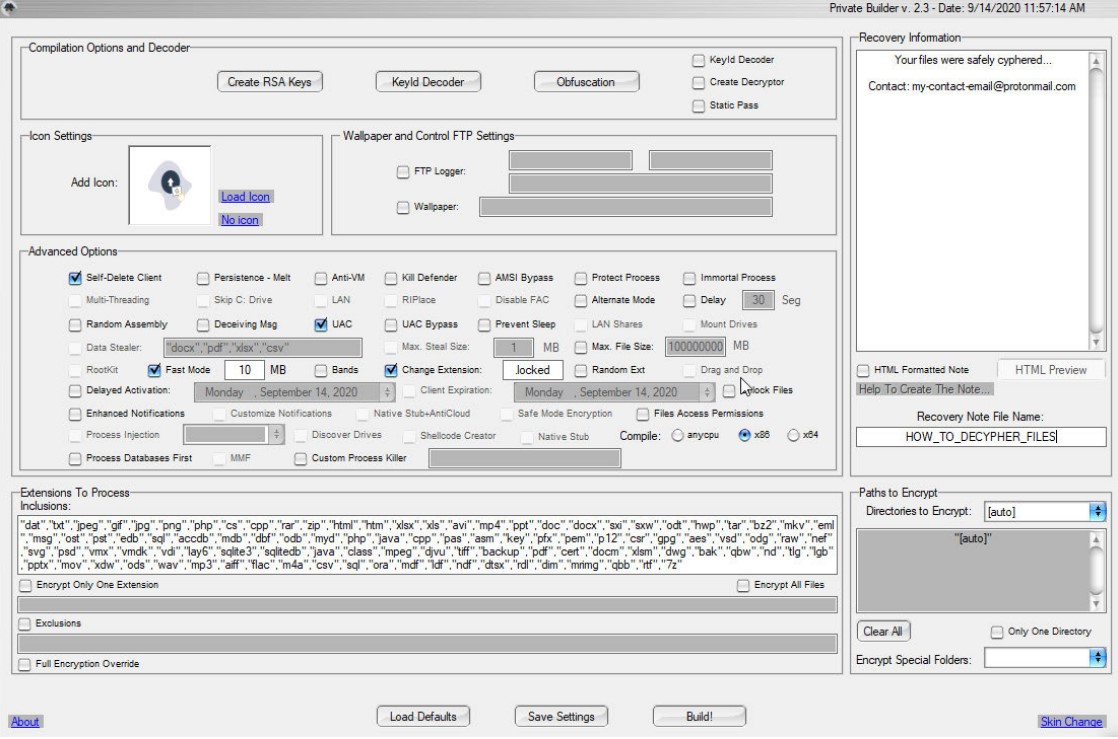Open the Delayed Activation date picker dropdown
1118x739 pixels.
click(389, 393)
